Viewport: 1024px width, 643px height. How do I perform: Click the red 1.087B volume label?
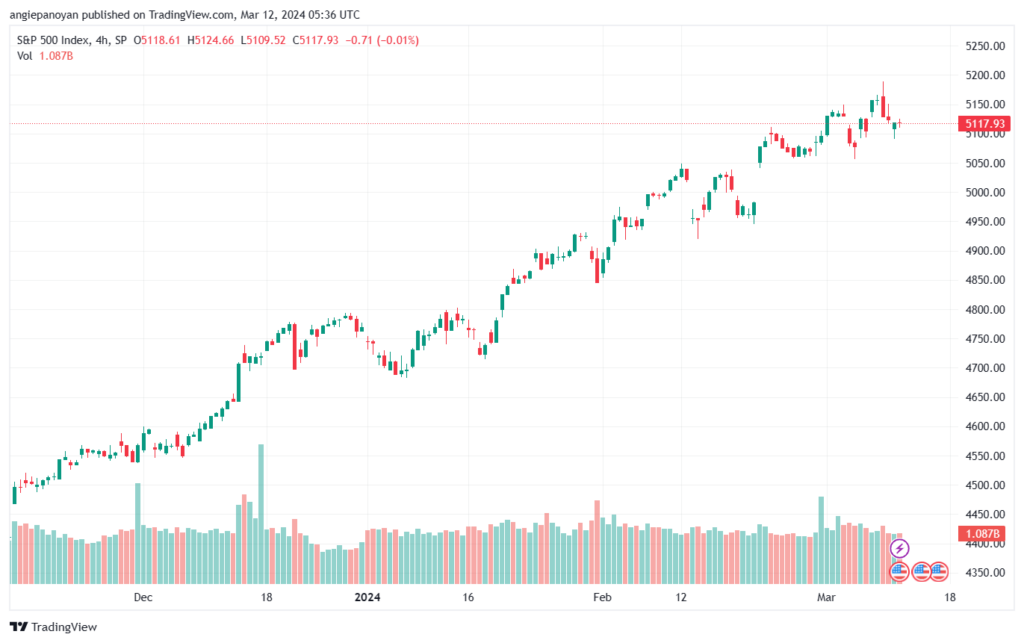[984, 533]
